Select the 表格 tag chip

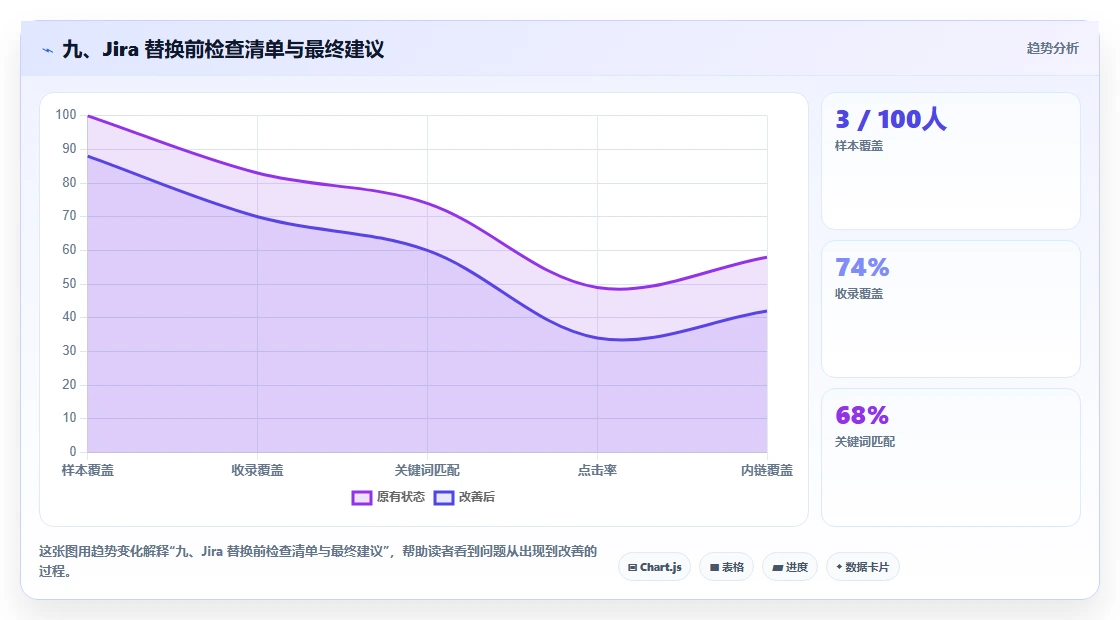point(726,567)
